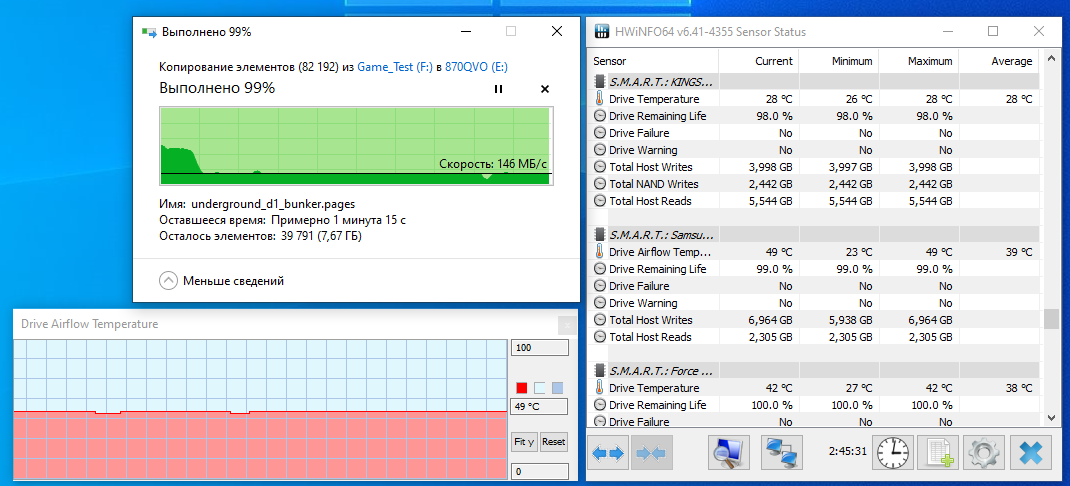Click the underground_d1_bunker.pages file name
1070x486 pixels.
click(273, 203)
